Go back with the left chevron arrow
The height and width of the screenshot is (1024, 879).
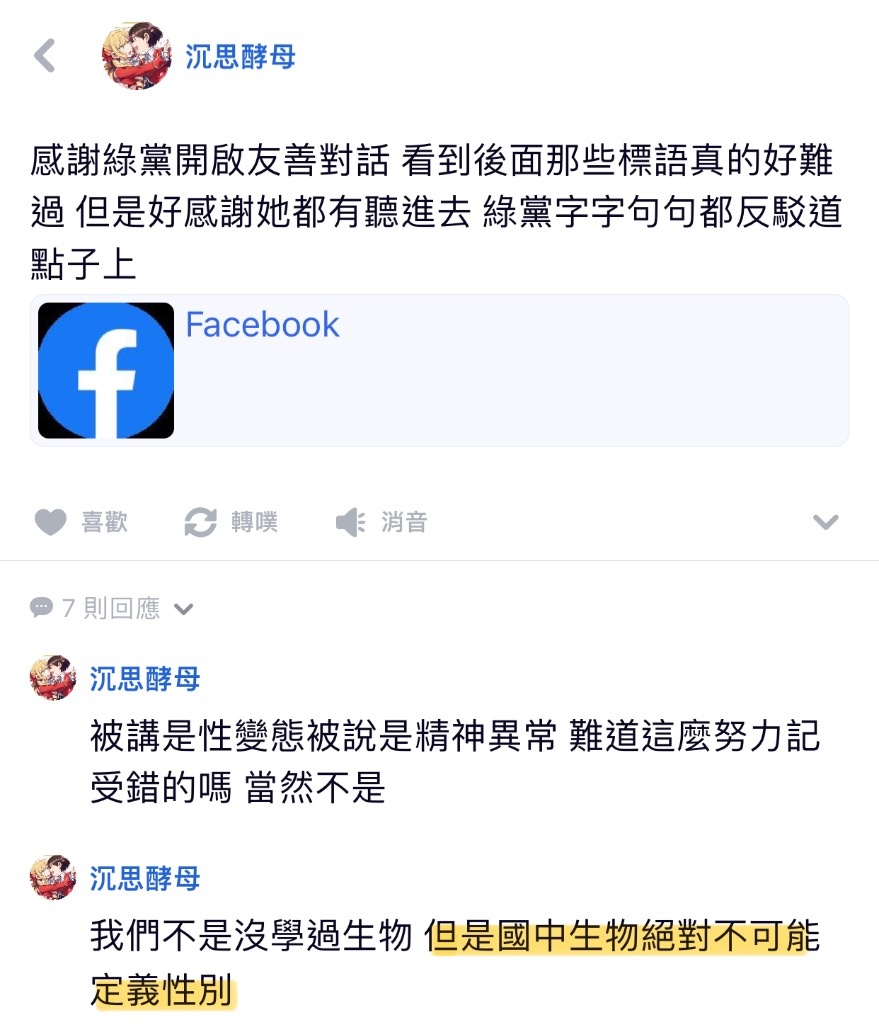[45, 56]
